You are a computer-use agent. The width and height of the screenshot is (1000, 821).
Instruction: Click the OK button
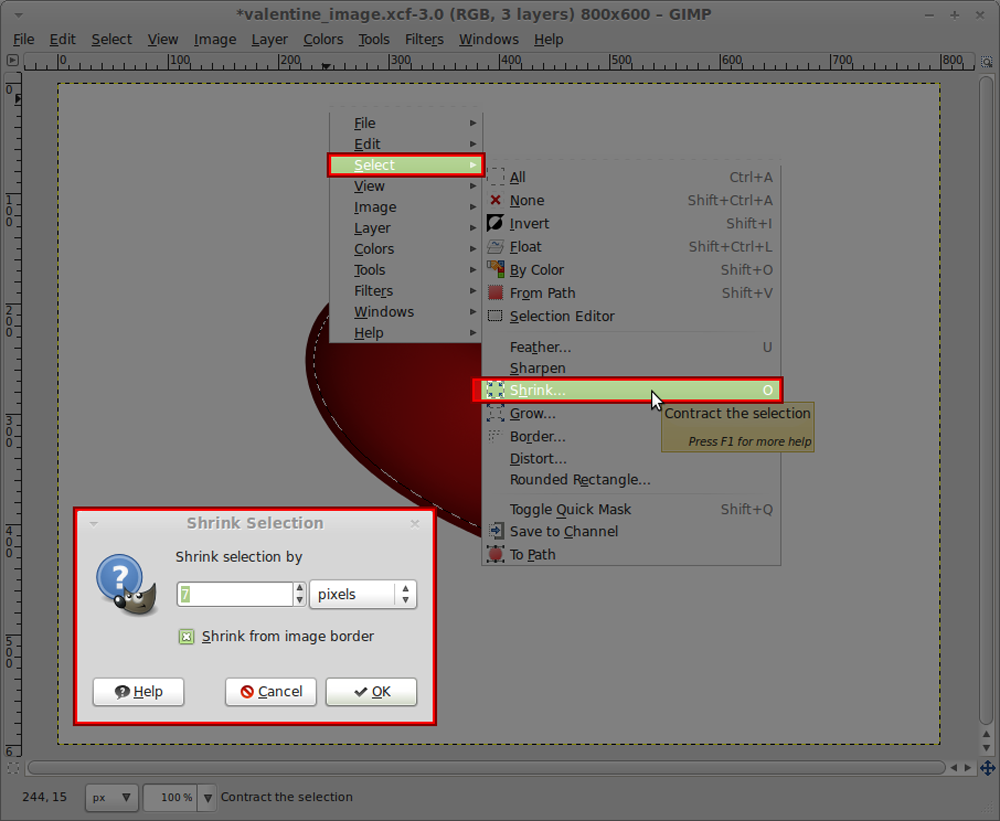371,691
